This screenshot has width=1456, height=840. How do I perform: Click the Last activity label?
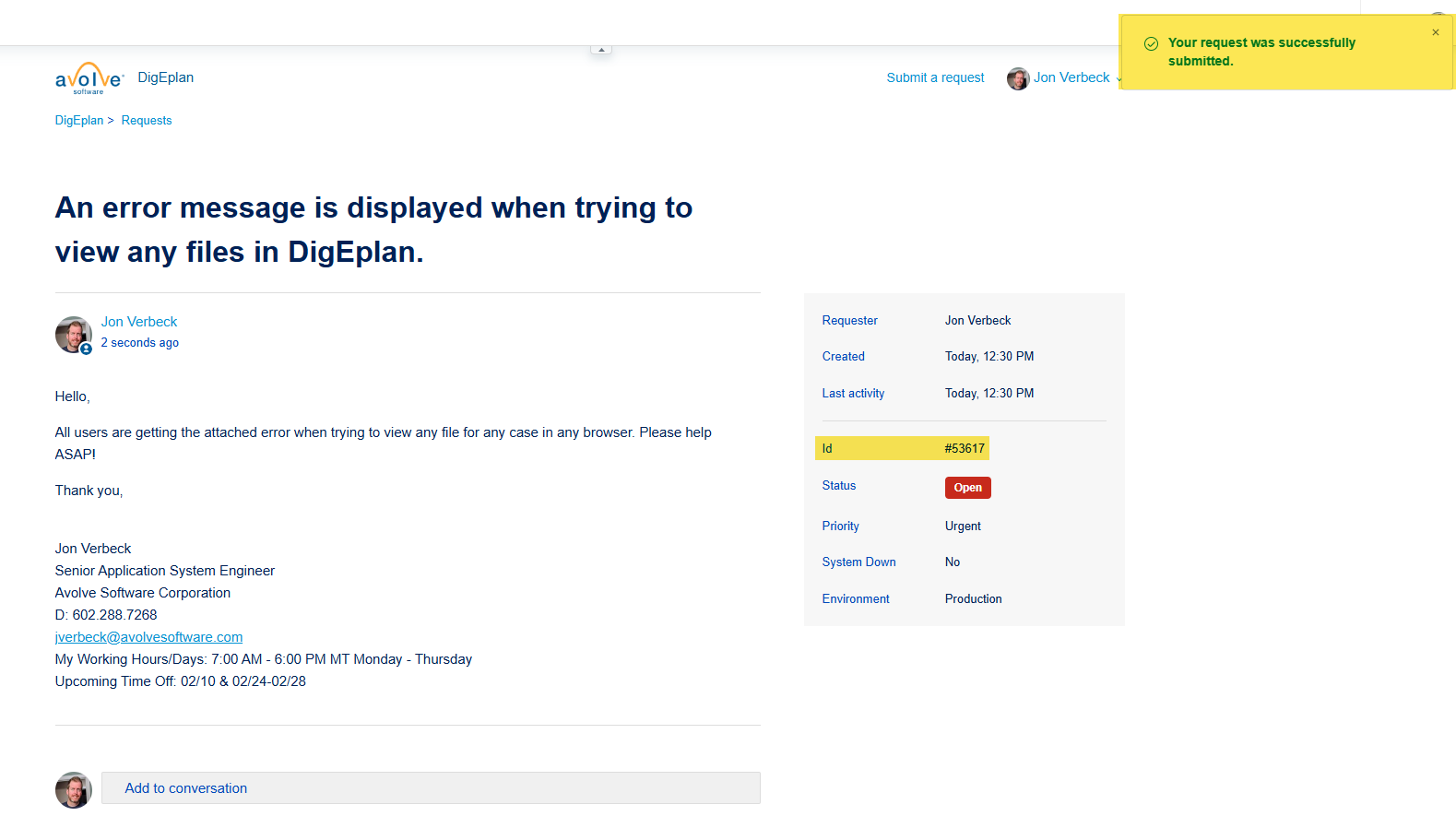click(853, 394)
